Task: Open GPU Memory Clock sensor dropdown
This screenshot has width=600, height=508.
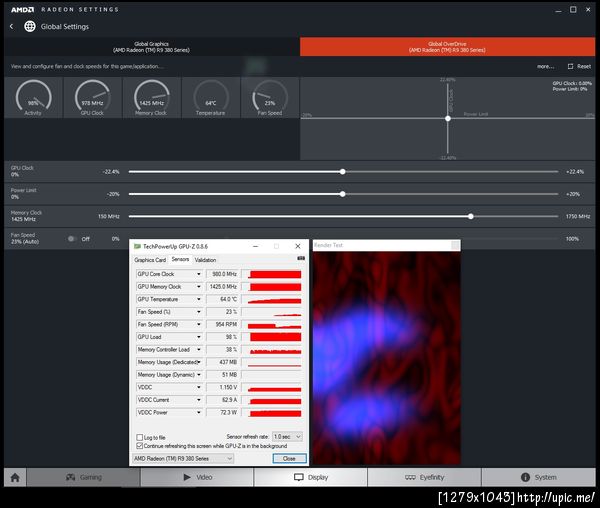Action: coord(199,287)
